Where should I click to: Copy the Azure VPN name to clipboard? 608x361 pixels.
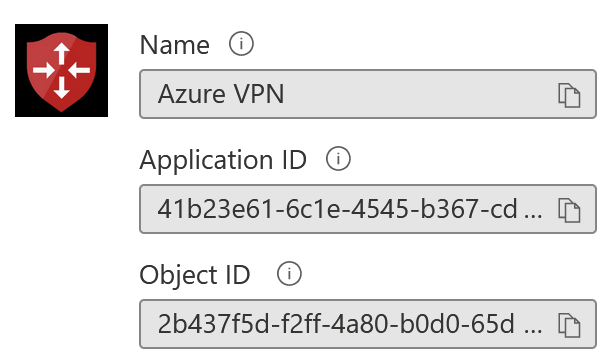point(569,95)
